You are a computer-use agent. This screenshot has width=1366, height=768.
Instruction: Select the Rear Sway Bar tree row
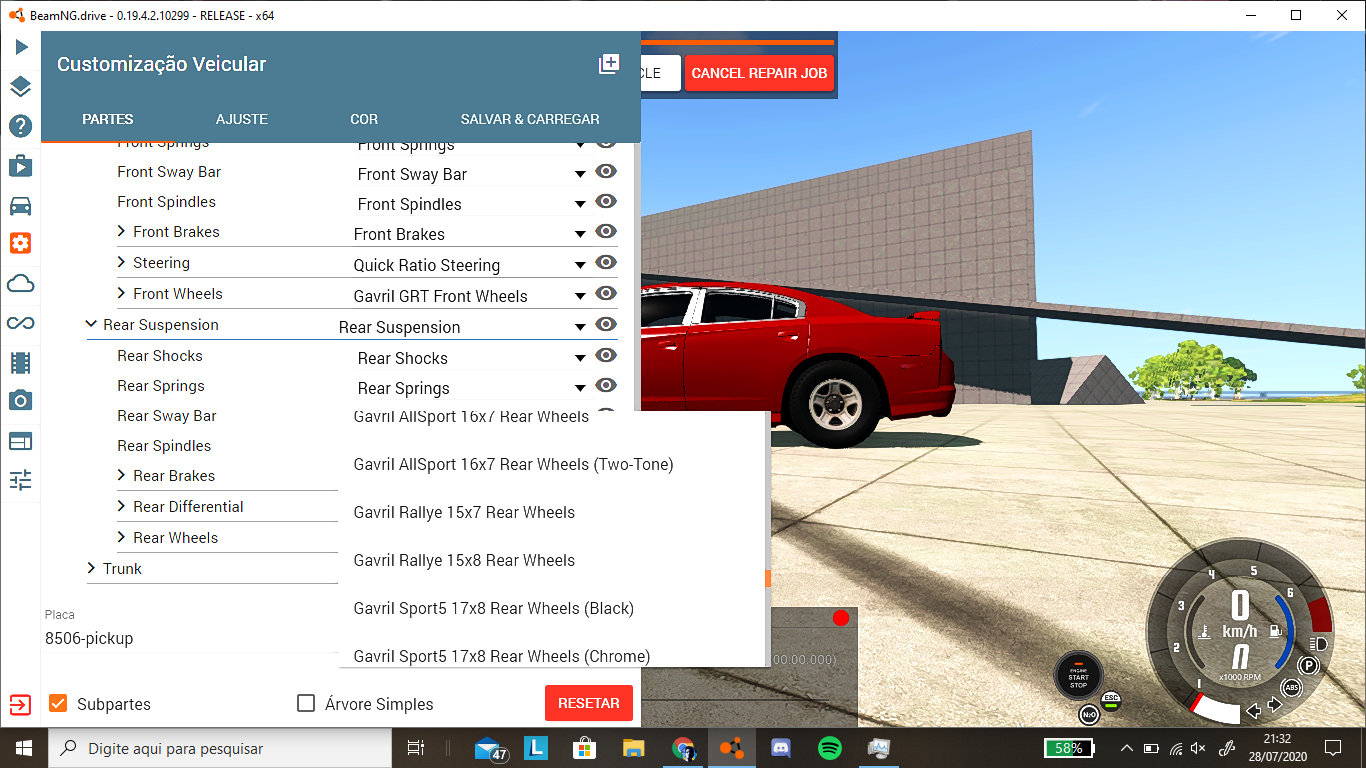pos(166,416)
